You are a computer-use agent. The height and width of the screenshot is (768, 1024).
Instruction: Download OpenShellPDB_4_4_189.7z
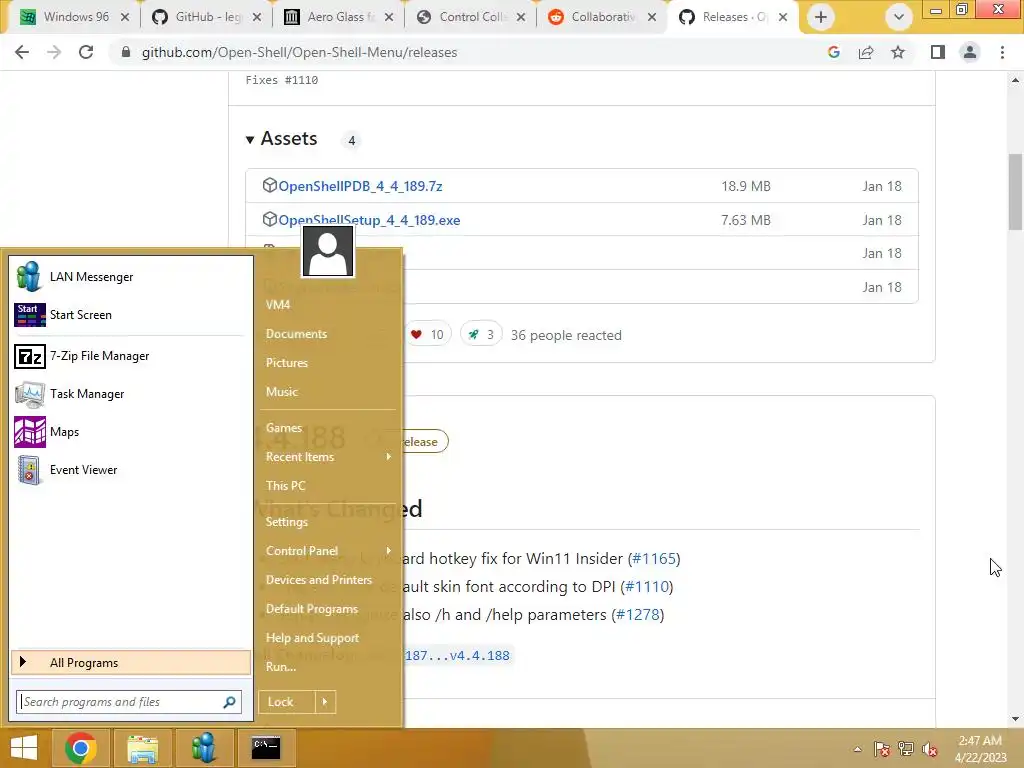[360, 186]
